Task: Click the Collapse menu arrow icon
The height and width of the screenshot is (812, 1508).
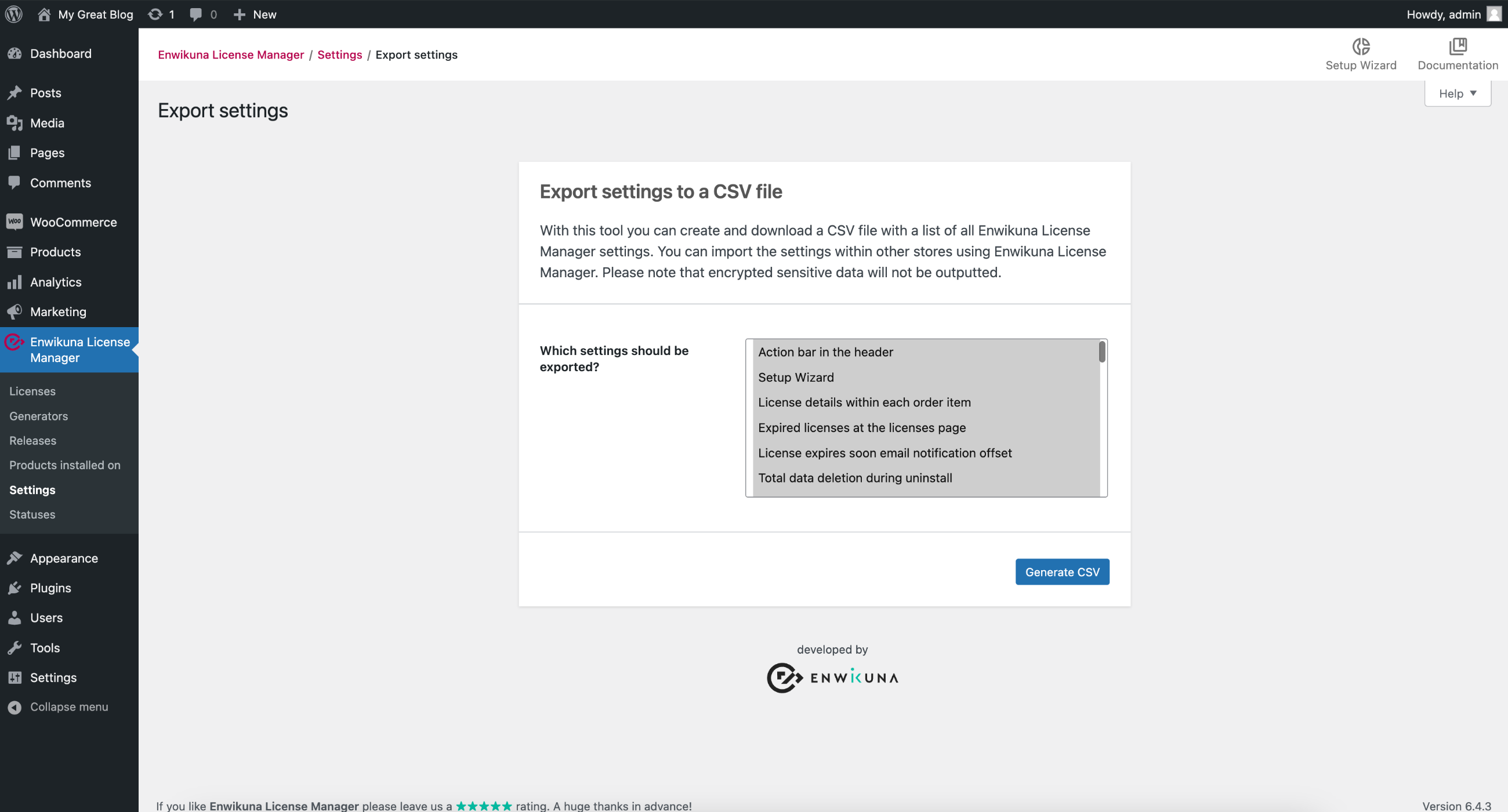Action: tap(14, 707)
